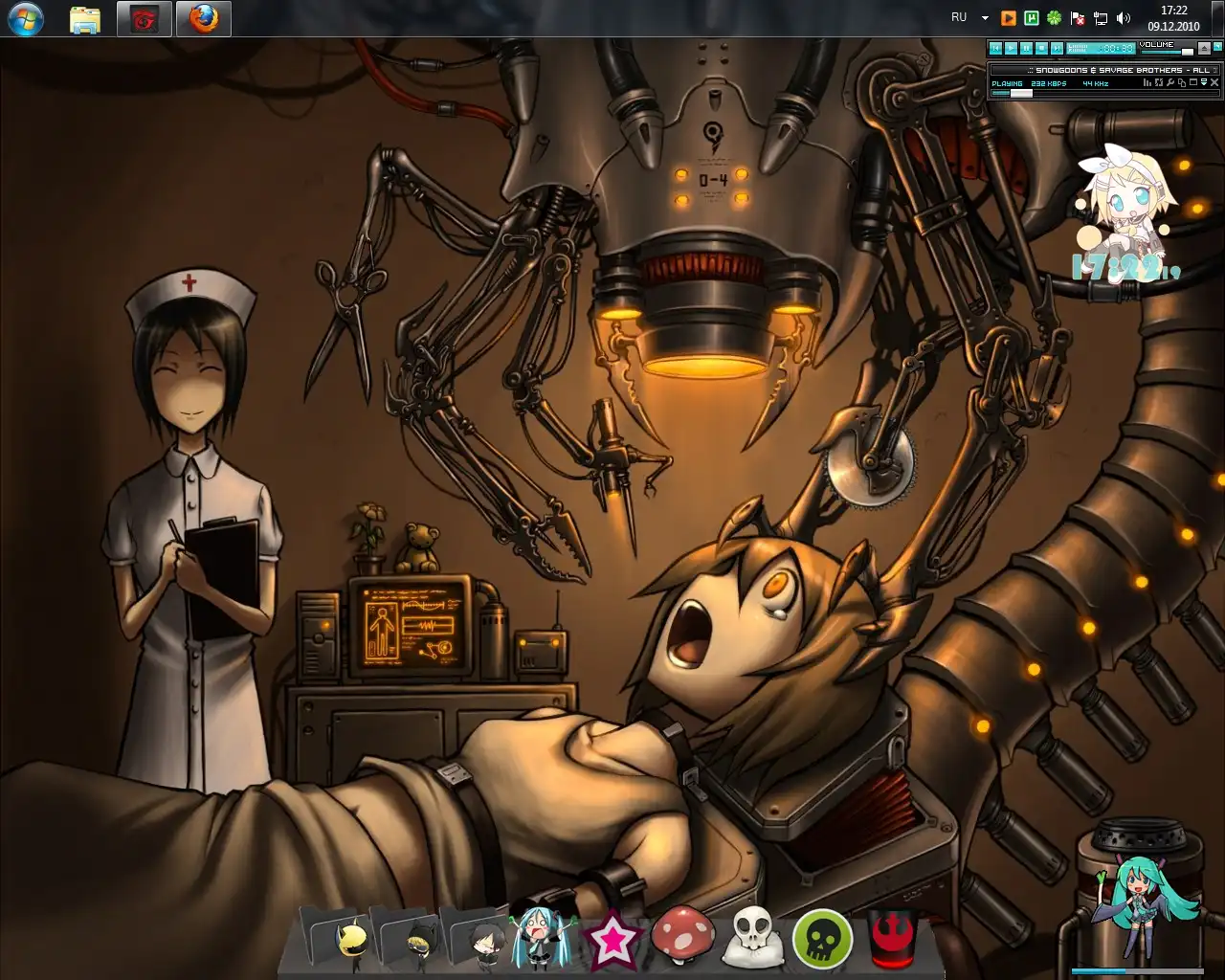Open the green ICQ flower tray icon
Screen dimensions: 1225x980
click(1055, 18)
